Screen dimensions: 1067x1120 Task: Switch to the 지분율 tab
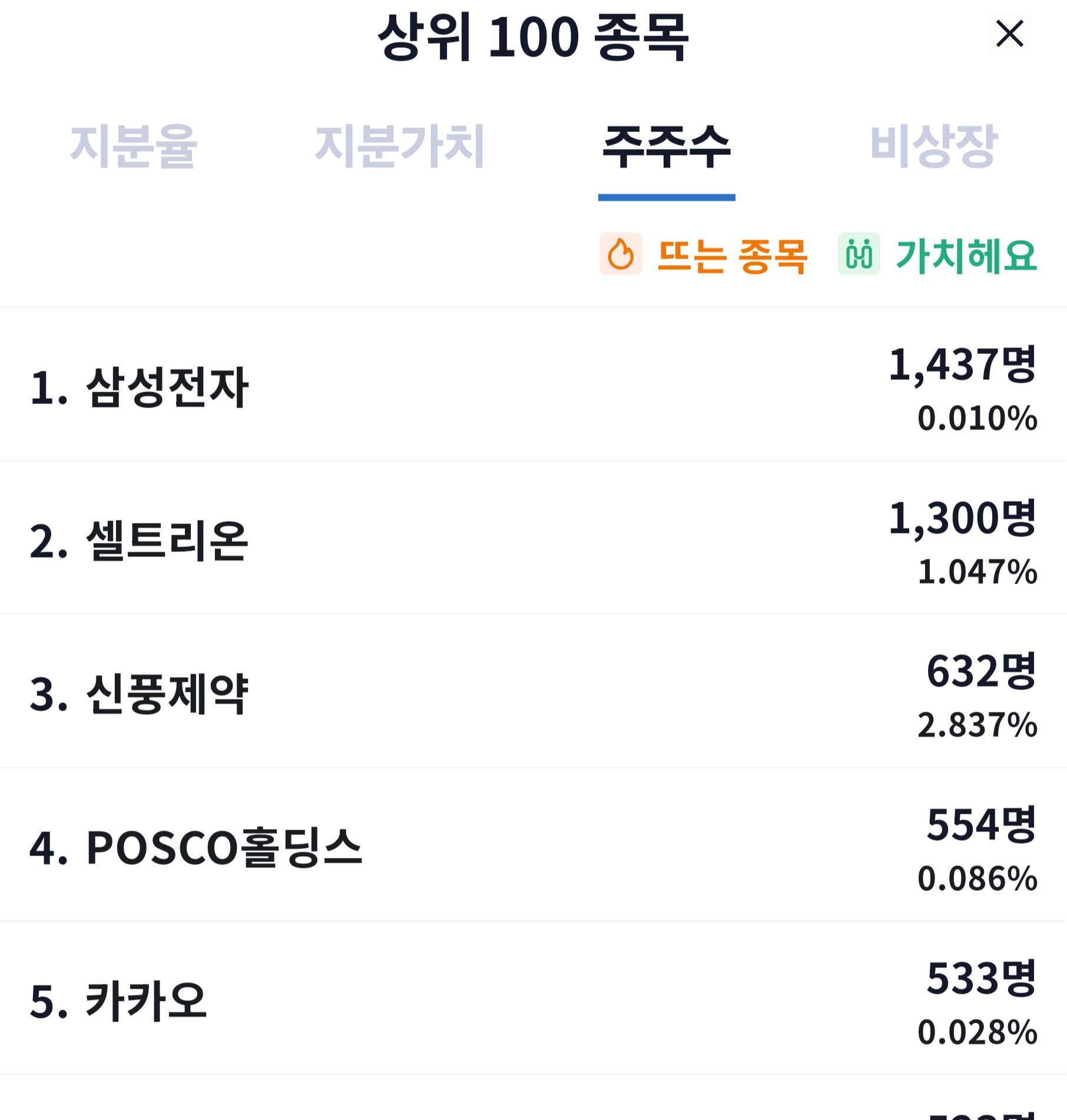pos(134,146)
